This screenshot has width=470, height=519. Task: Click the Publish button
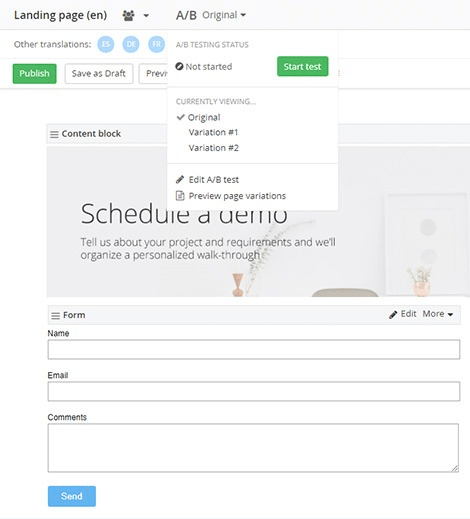click(34, 73)
